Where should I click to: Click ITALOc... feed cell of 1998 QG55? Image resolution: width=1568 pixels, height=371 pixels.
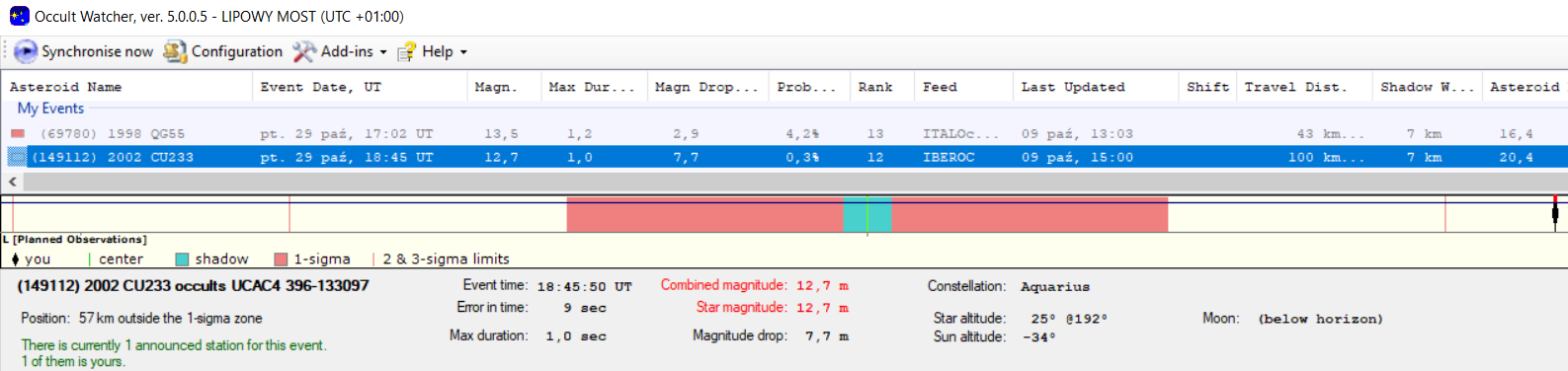pos(960,133)
